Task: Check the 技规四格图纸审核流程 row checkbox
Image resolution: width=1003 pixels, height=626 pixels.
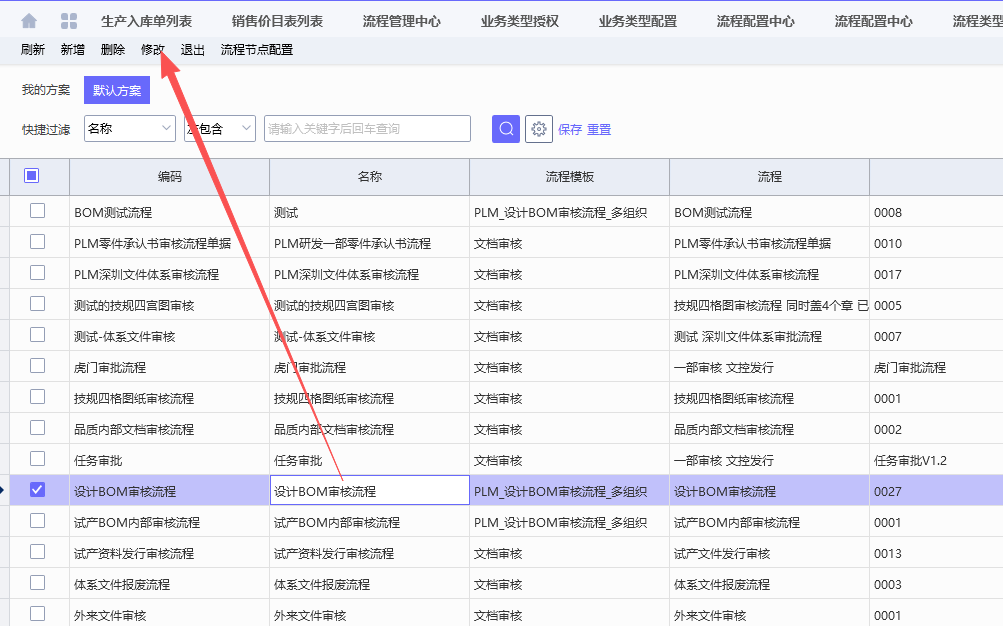Action: [37, 396]
